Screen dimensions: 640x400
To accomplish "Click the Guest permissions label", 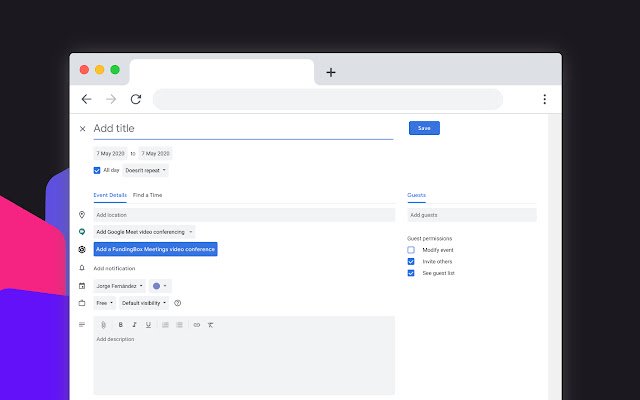I will pos(429,238).
